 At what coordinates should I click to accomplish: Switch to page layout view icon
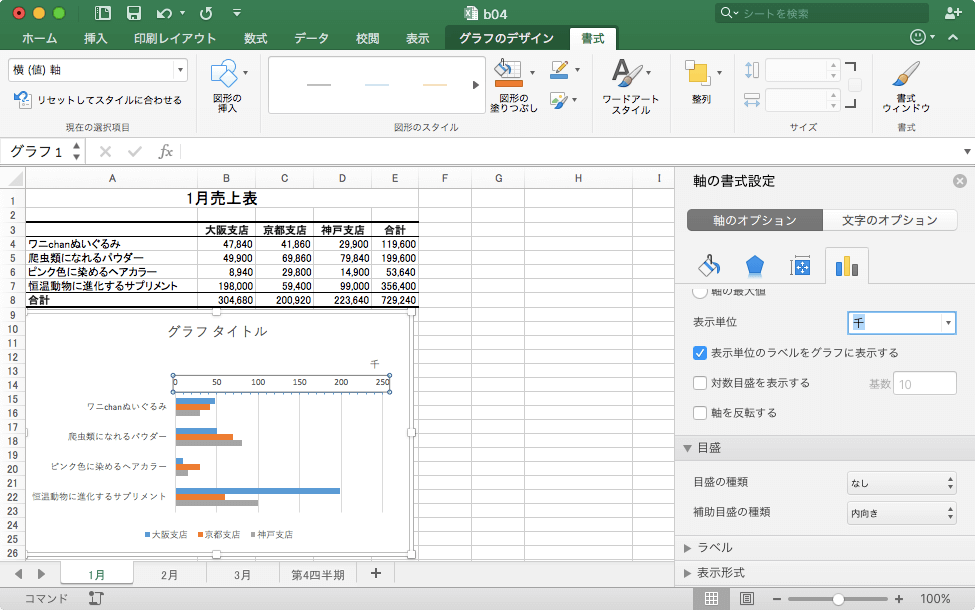click(x=747, y=599)
